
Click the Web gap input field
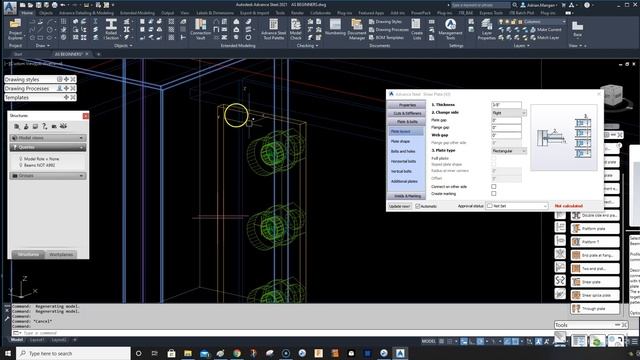pyautogui.click(x=507, y=135)
